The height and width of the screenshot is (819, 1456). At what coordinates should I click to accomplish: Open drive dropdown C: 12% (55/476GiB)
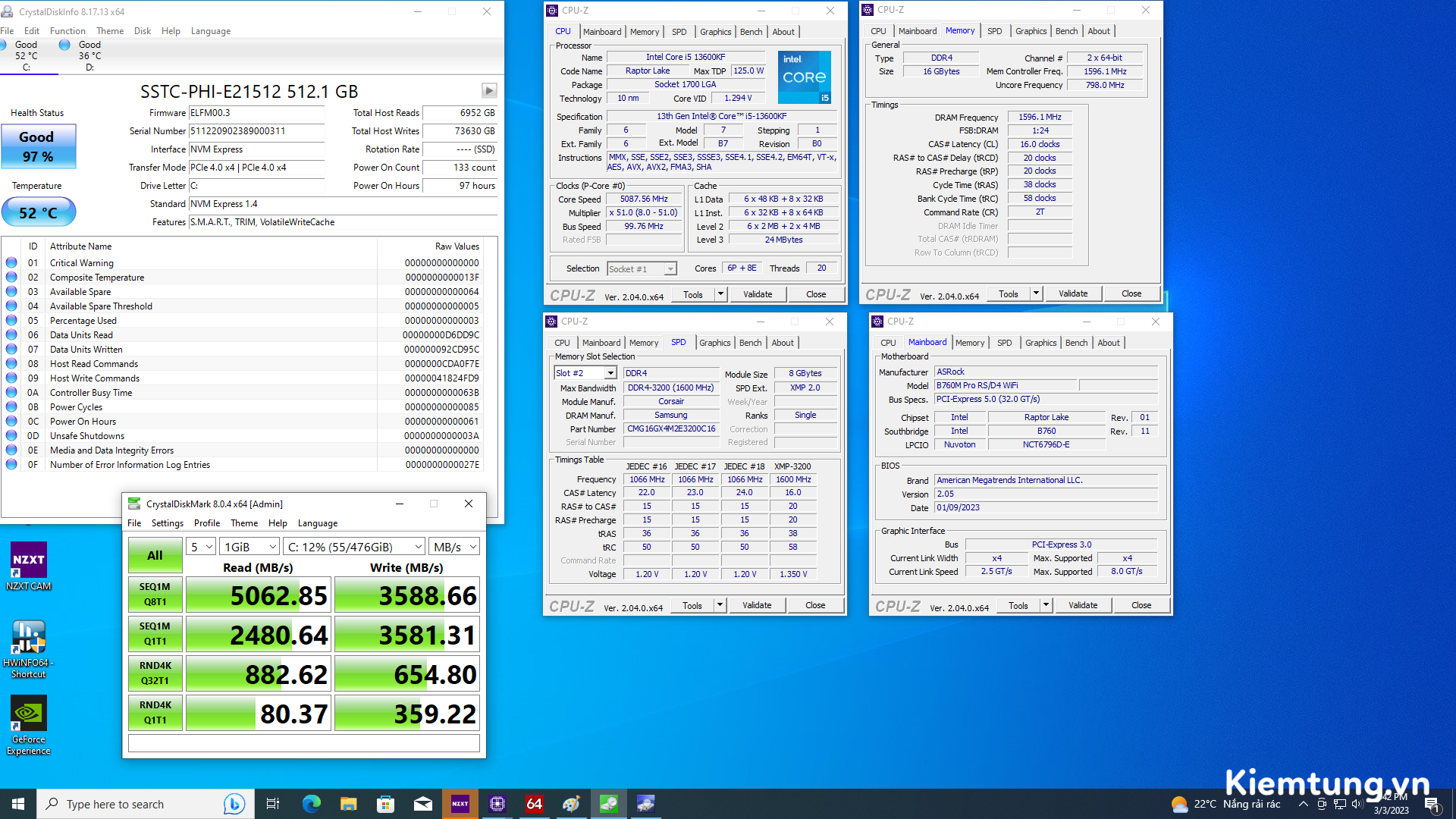tap(354, 547)
